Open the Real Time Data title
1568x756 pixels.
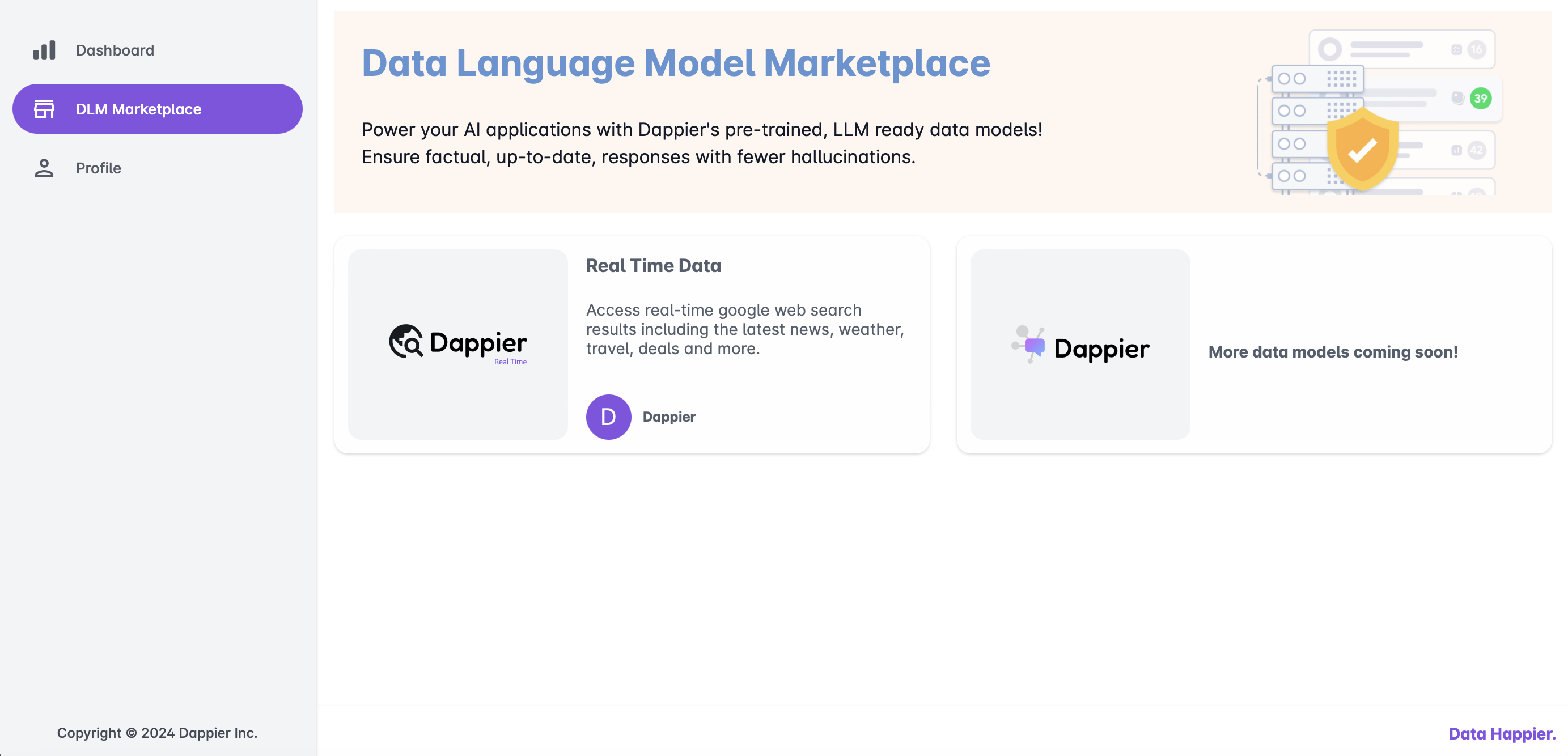tap(653, 265)
